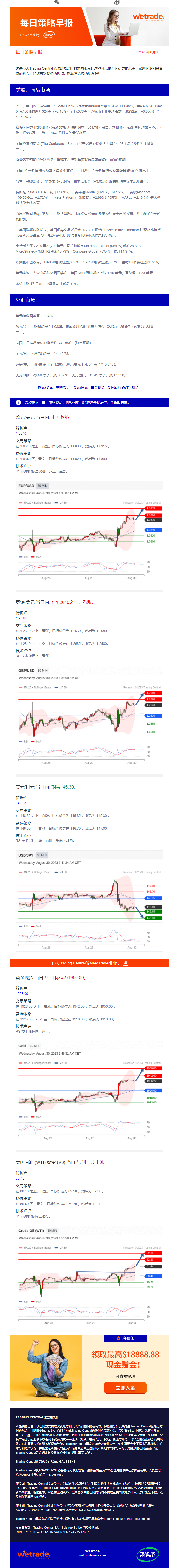The height and width of the screenshot is (1568, 178).
Task: Click wetradebroker.com in the footer
Action: point(92,1555)
